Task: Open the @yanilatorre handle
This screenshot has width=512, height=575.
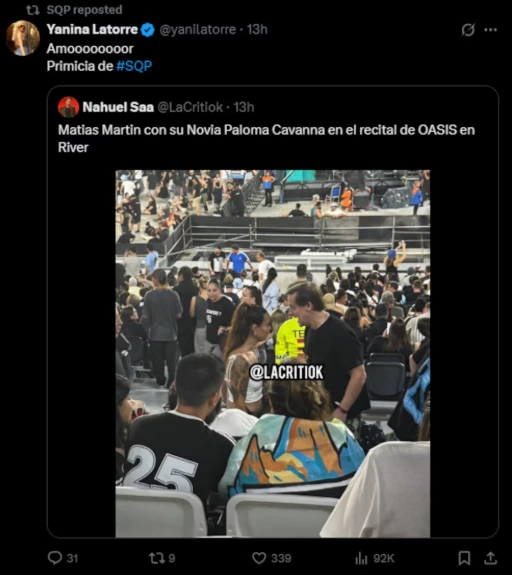Action: 198,29
